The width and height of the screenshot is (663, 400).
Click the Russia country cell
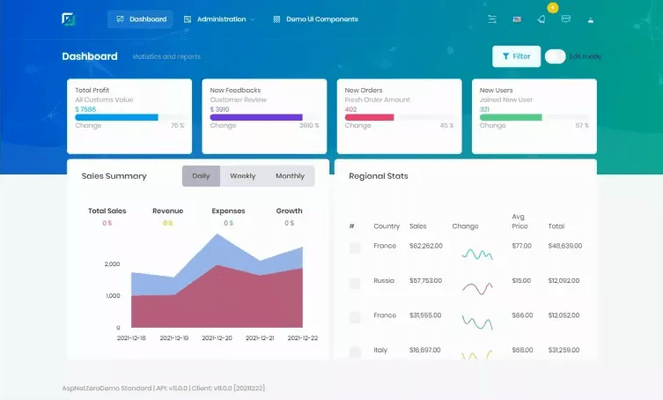click(384, 280)
